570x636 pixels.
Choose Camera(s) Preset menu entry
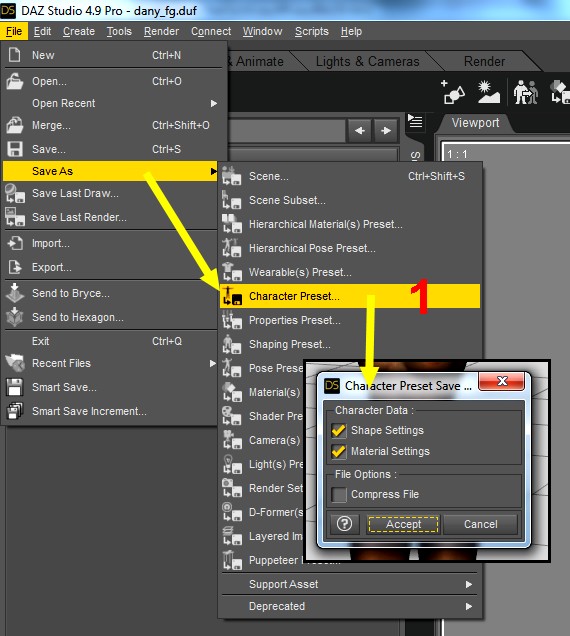click(263, 440)
